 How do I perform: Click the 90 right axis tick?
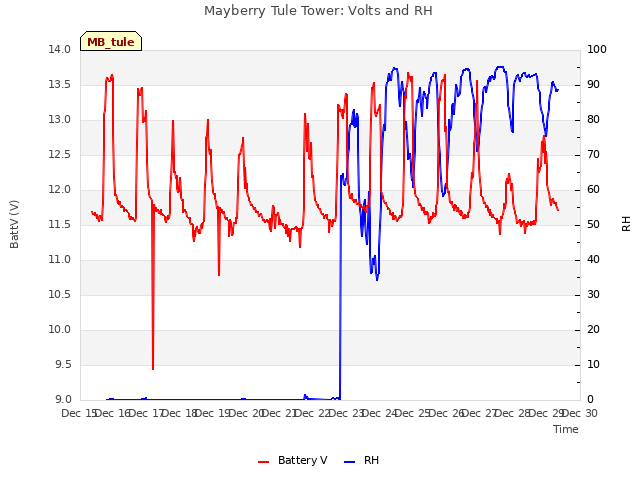click(593, 85)
